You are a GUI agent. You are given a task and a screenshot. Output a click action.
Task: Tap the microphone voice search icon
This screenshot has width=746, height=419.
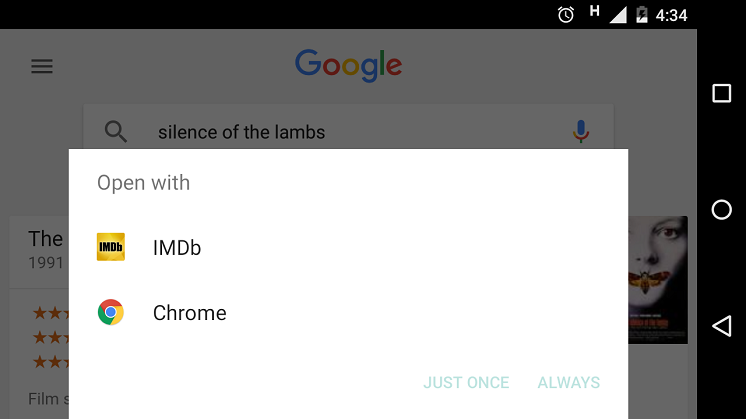[580, 131]
